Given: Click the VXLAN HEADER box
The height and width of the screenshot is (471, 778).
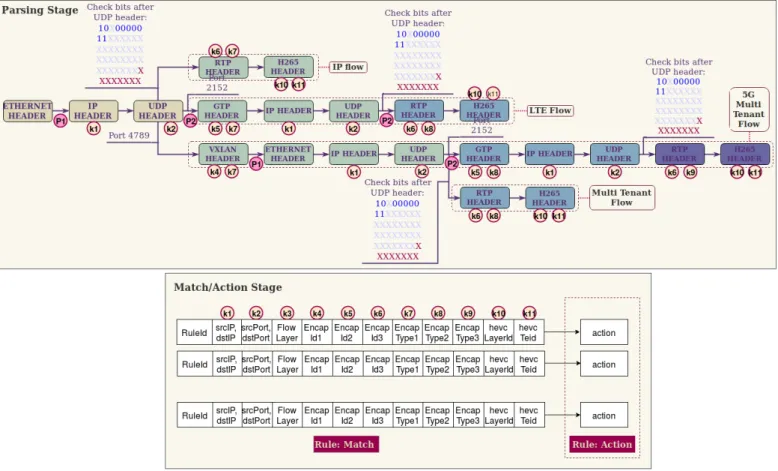Looking at the screenshot, I should point(223,154).
